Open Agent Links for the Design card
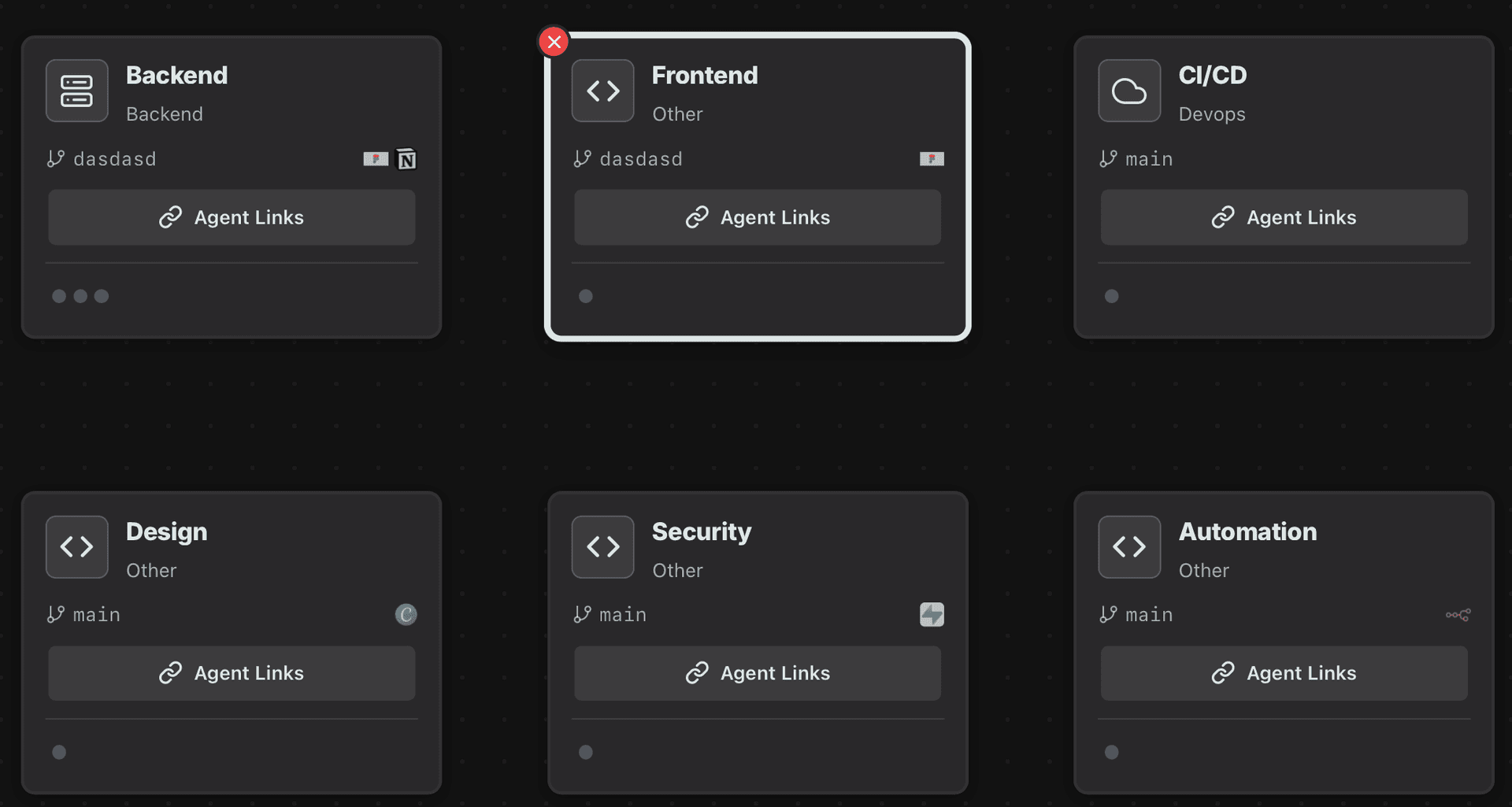Screen dimensions: 1512x807 click(232, 673)
